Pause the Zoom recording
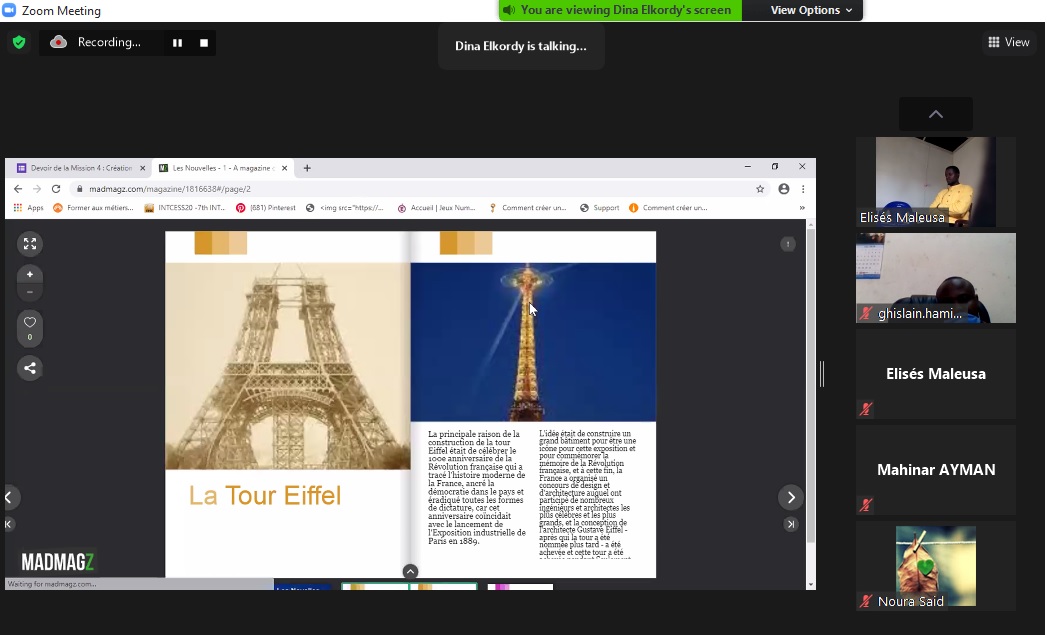1047x635 pixels. coord(177,43)
